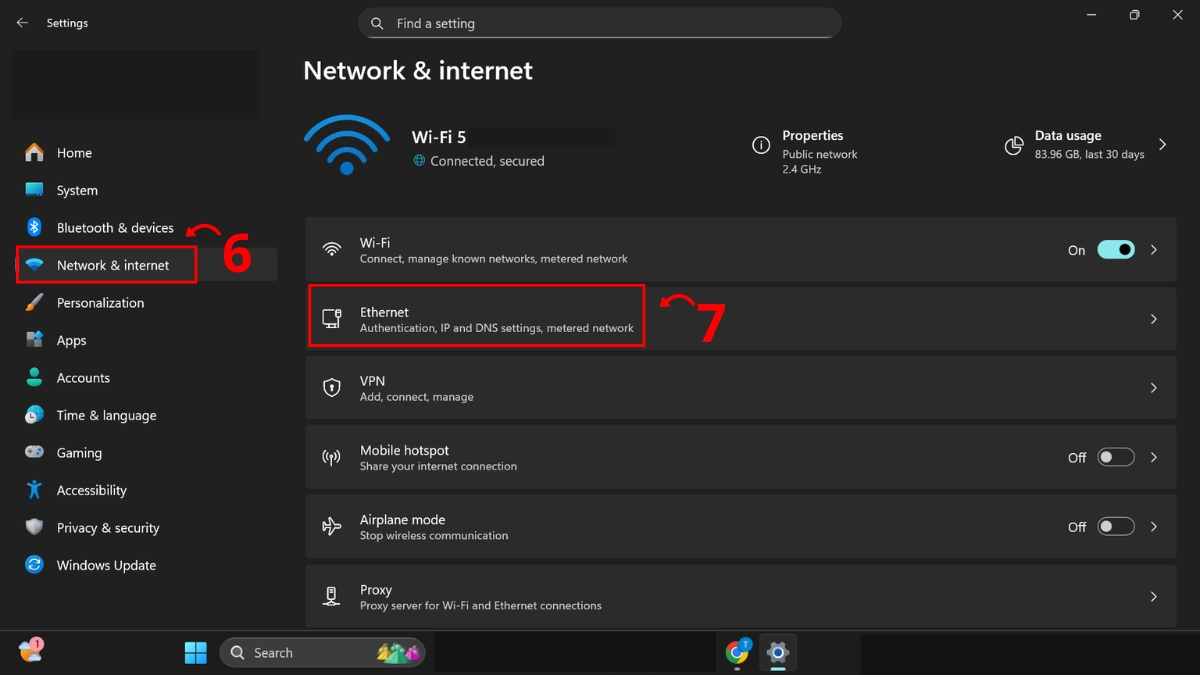This screenshot has width=1200, height=675.
Task: Click the Find a setting search box
Action: click(600, 23)
